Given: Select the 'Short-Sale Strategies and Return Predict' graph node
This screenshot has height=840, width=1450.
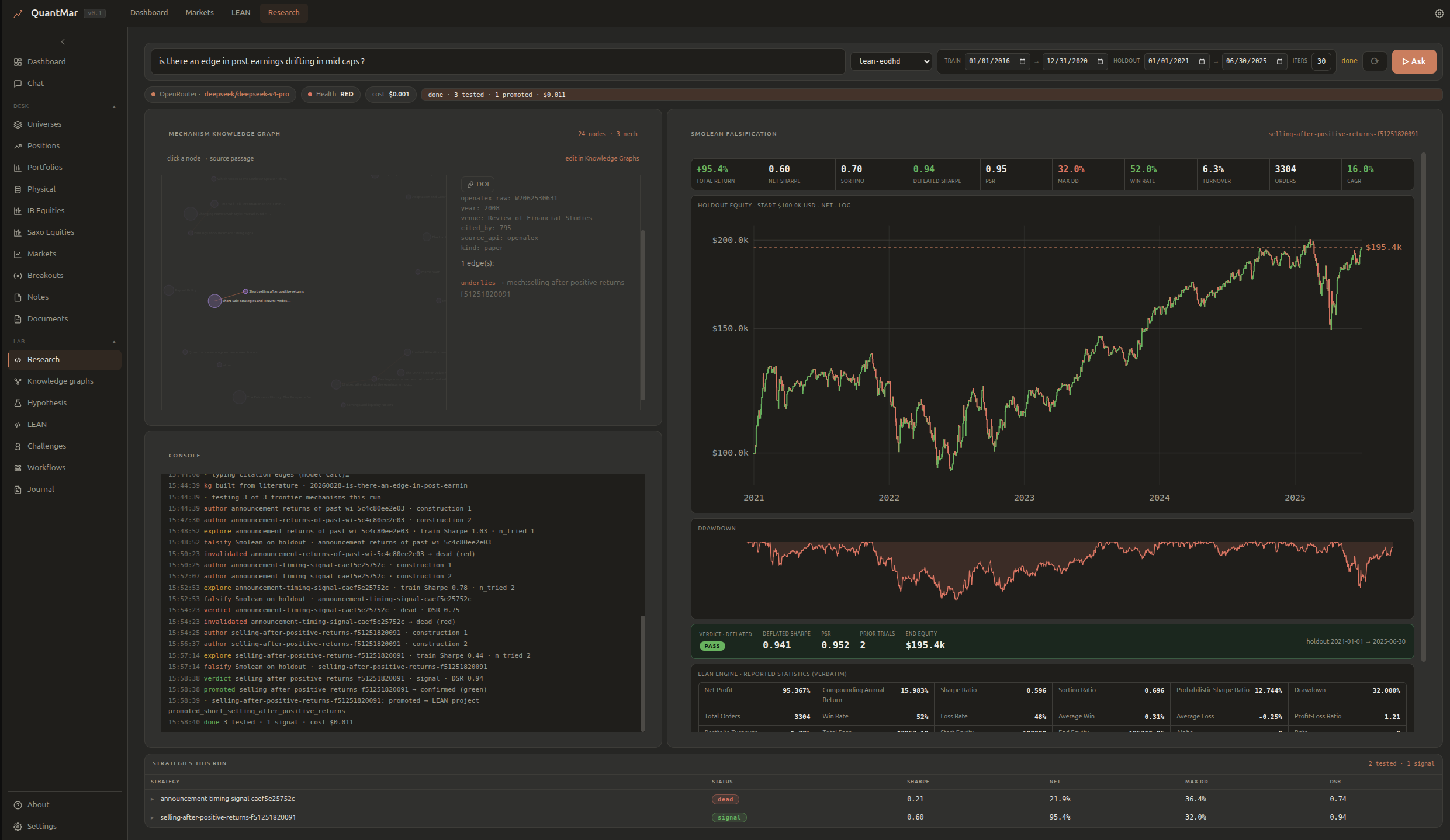Looking at the screenshot, I should 215,301.
